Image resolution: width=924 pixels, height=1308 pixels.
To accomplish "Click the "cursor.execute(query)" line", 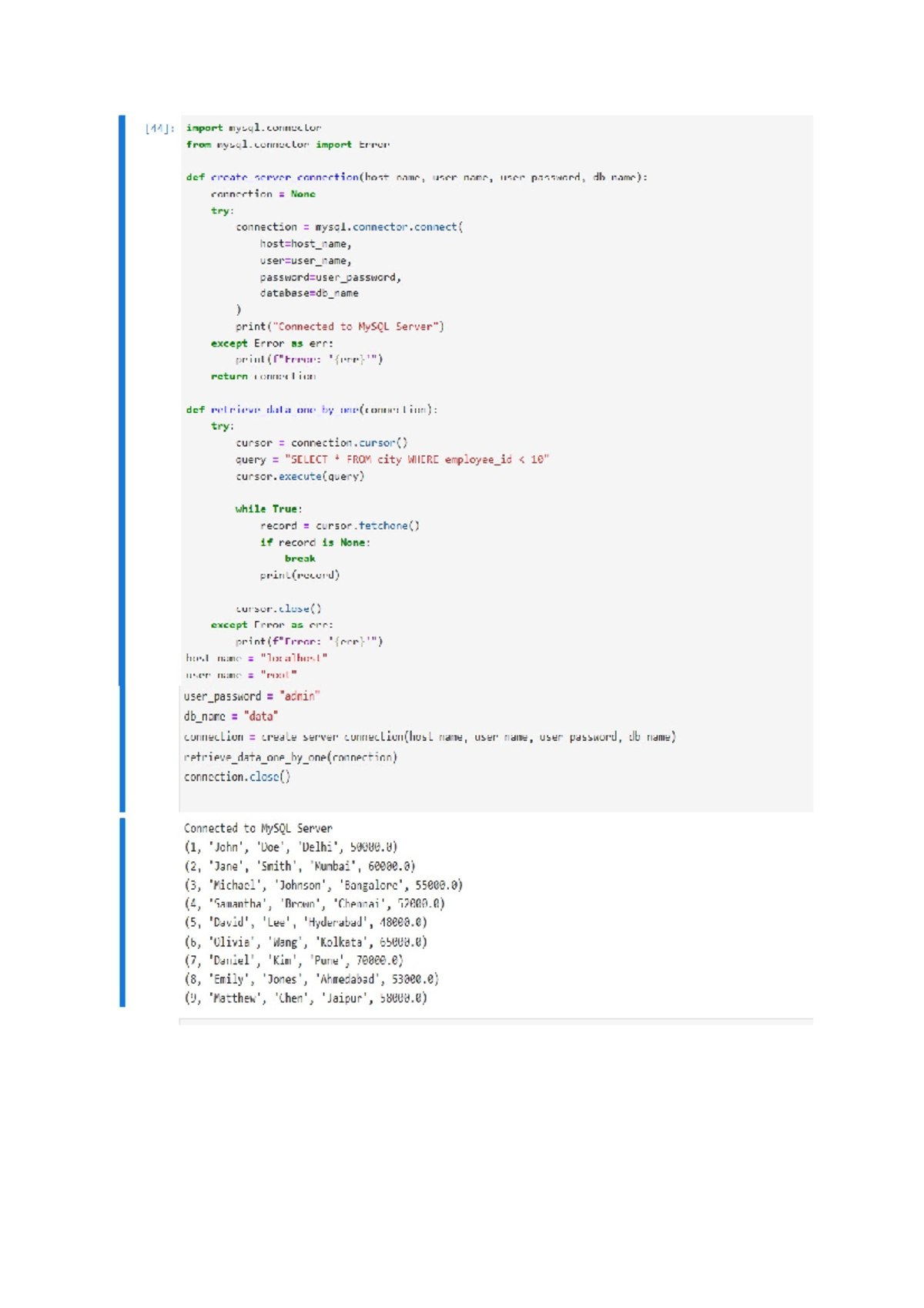I will (x=300, y=476).
